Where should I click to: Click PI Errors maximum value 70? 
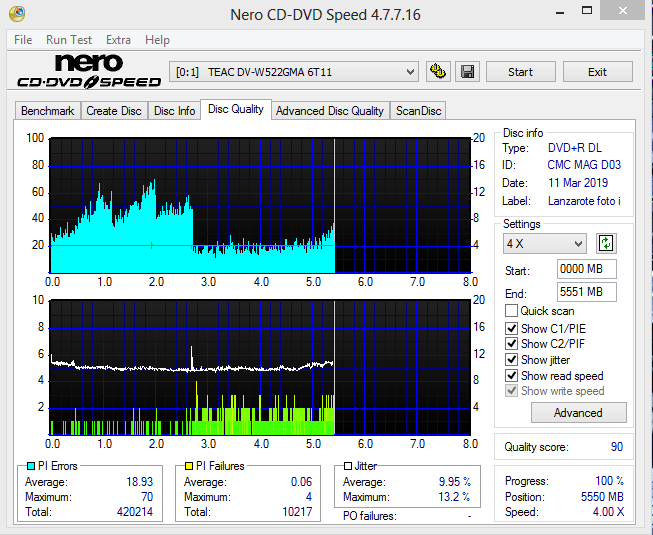click(147, 497)
